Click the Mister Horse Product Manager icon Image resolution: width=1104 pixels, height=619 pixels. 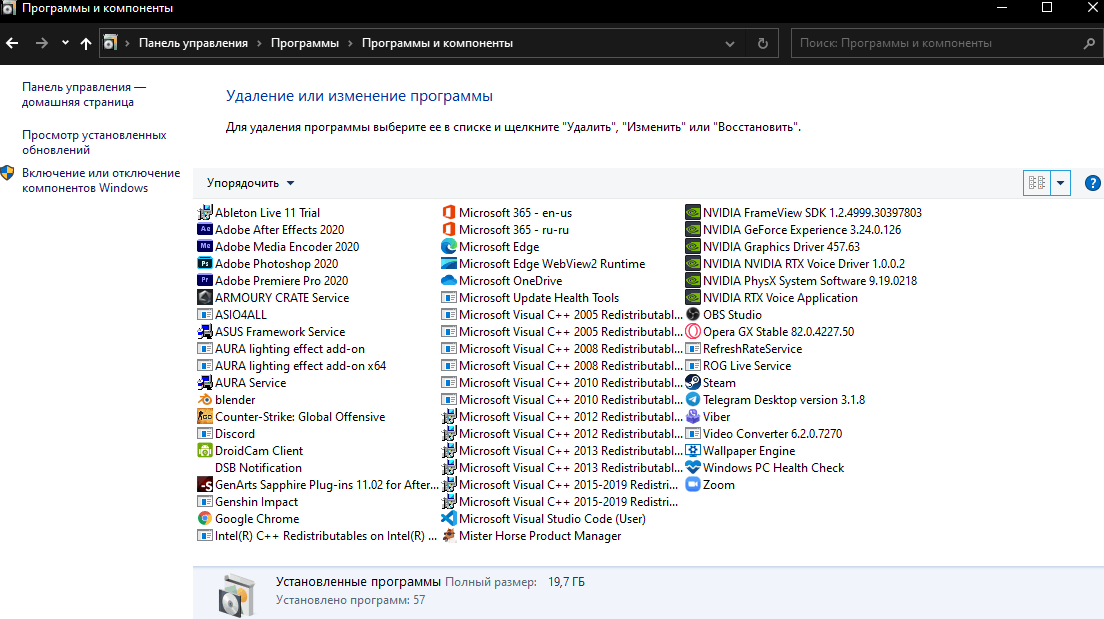pos(448,535)
